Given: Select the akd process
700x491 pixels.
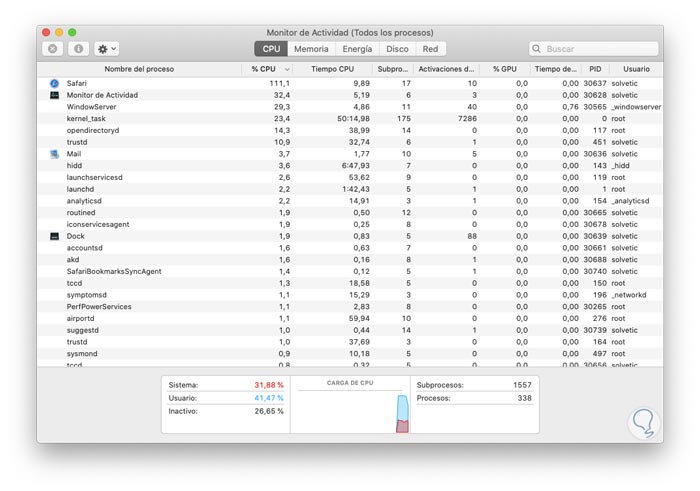Looking at the screenshot, I should pyautogui.click(x=350, y=260).
